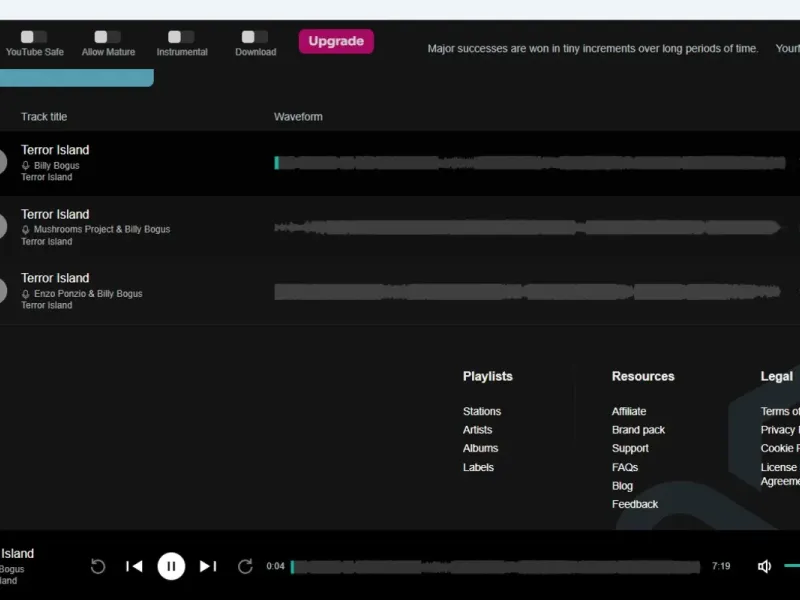Click the Mushrooms Project track waveform
Image resolution: width=800 pixels, height=600 pixels.
(528, 227)
